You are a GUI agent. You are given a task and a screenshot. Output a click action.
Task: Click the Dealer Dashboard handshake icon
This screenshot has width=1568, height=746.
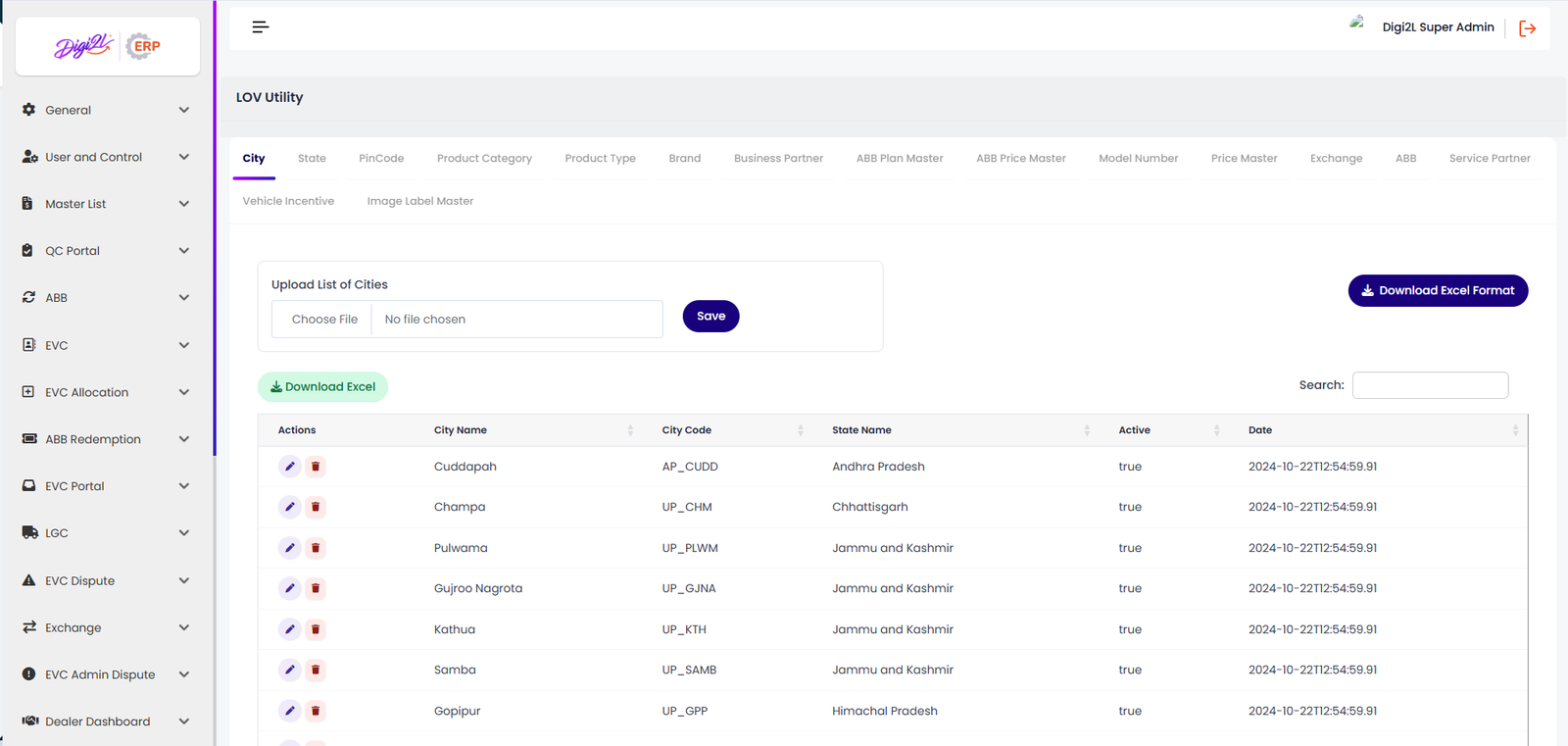click(x=30, y=721)
